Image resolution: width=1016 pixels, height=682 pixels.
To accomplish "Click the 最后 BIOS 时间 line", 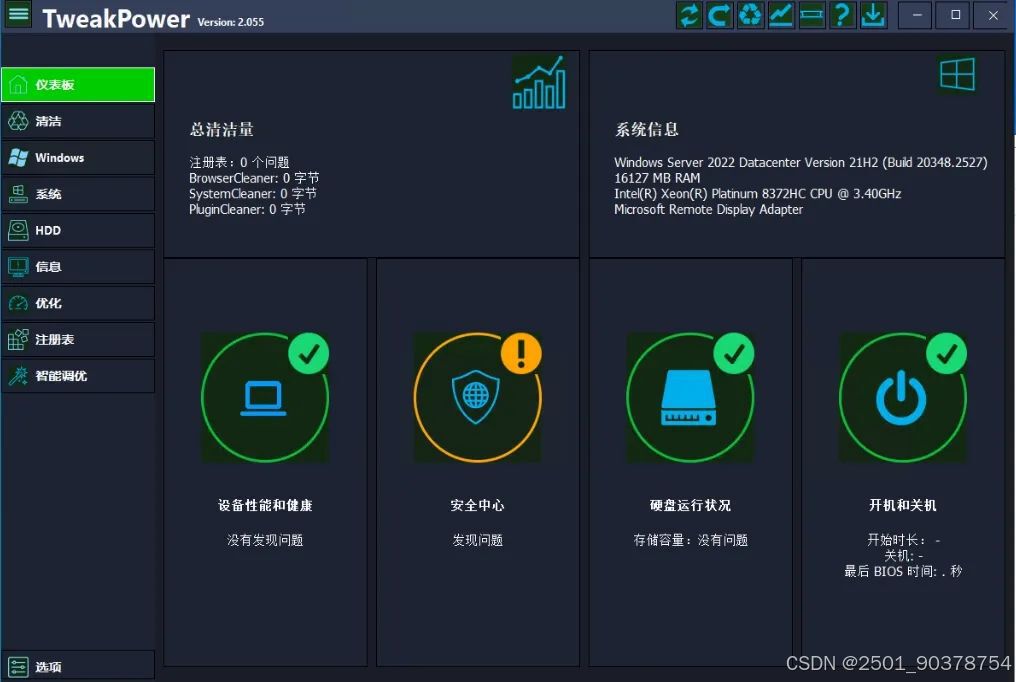I will [903, 571].
